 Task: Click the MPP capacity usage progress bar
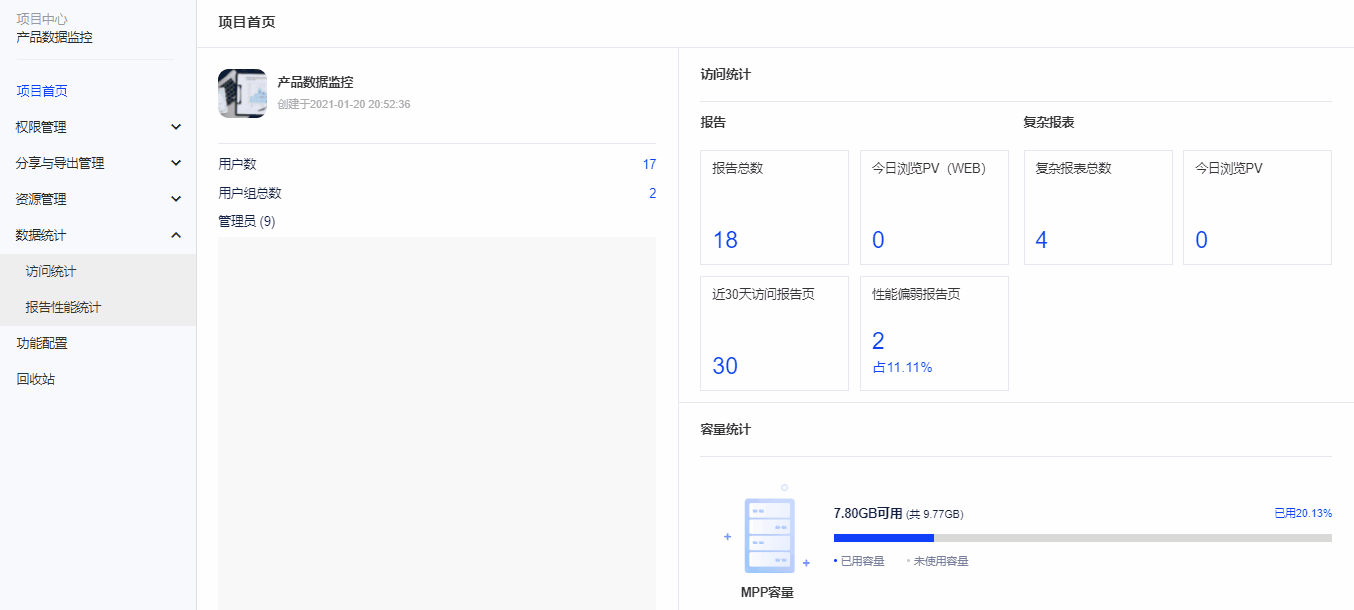[x=1083, y=537]
